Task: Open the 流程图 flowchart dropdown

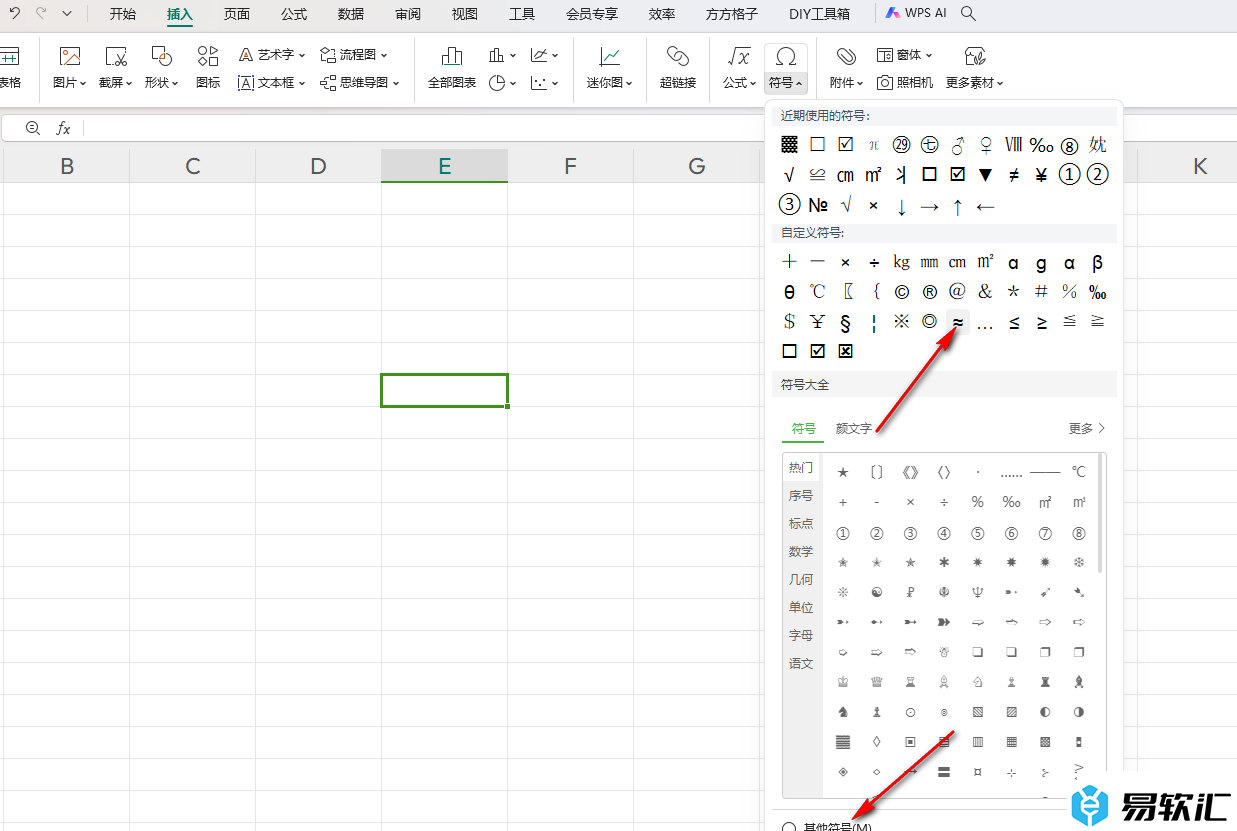Action: tap(354, 55)
